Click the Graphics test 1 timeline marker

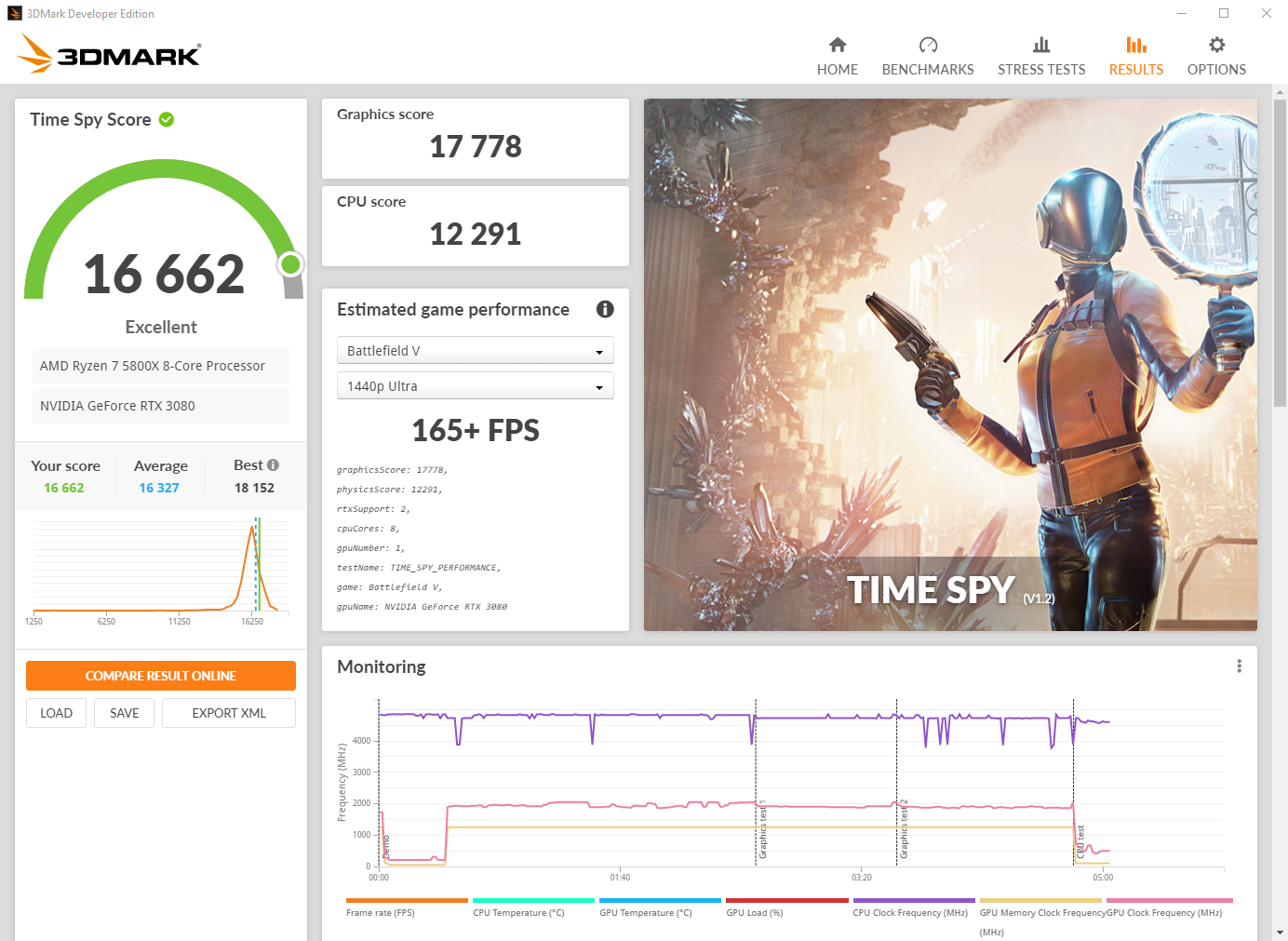(x=762, y=828)
